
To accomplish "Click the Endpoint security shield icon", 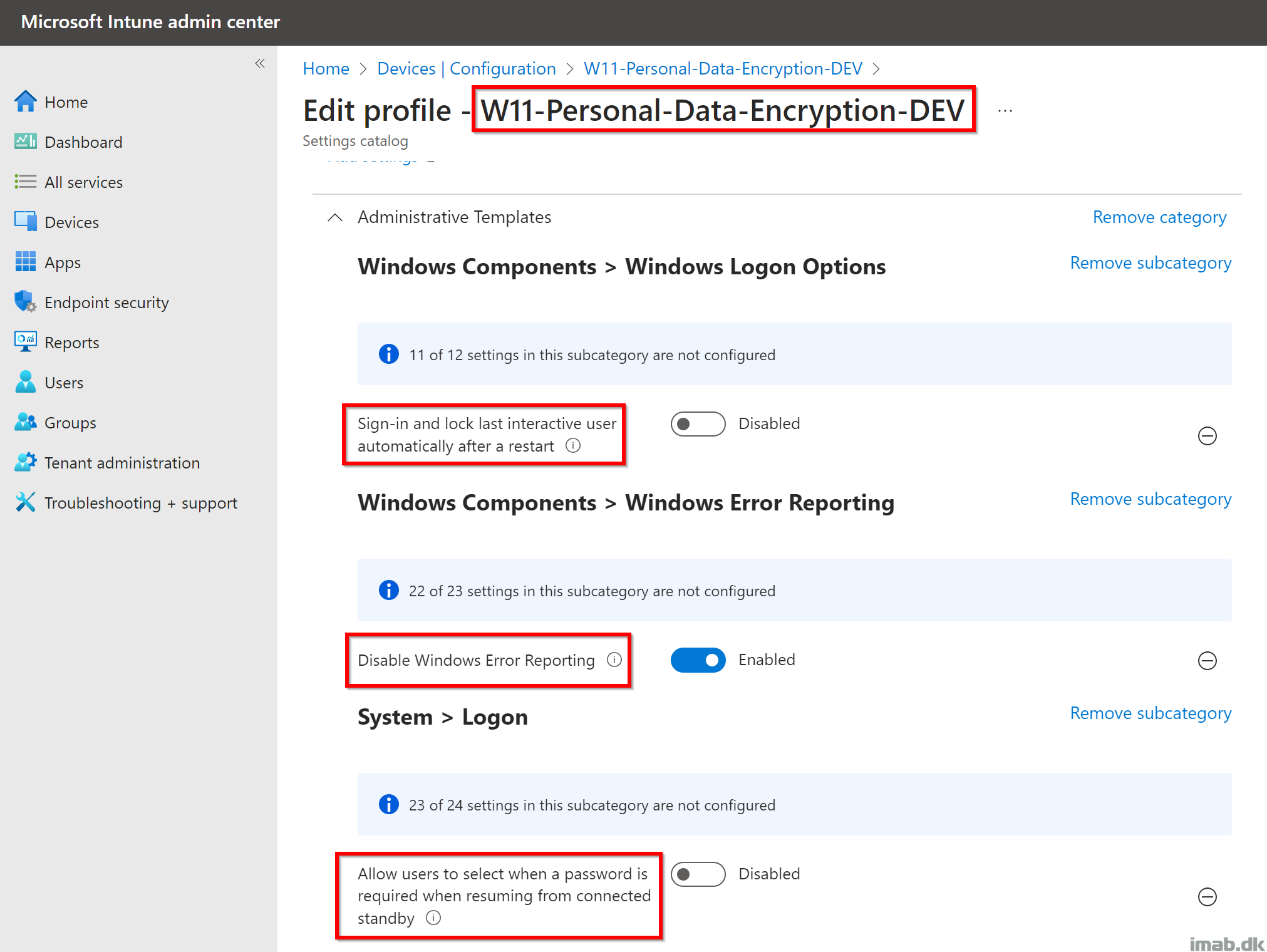I will [x=25, y=302].
